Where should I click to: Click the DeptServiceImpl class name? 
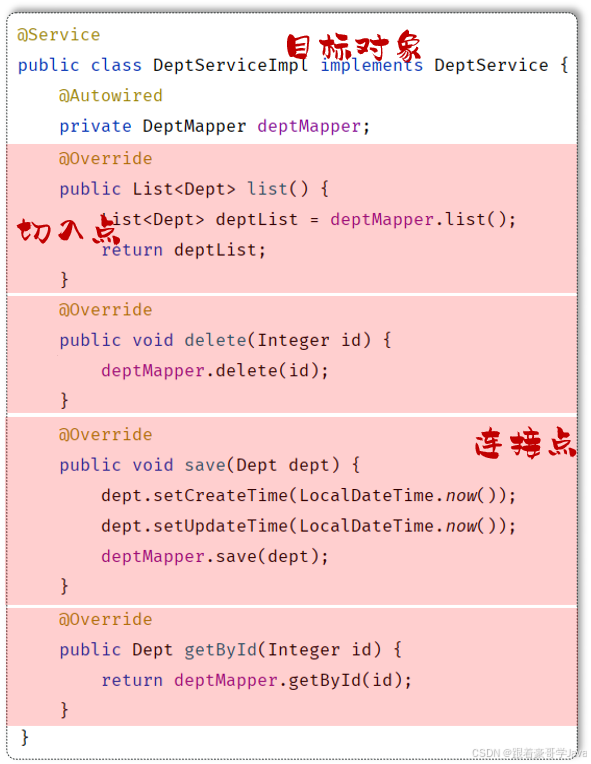coord(230,65)
